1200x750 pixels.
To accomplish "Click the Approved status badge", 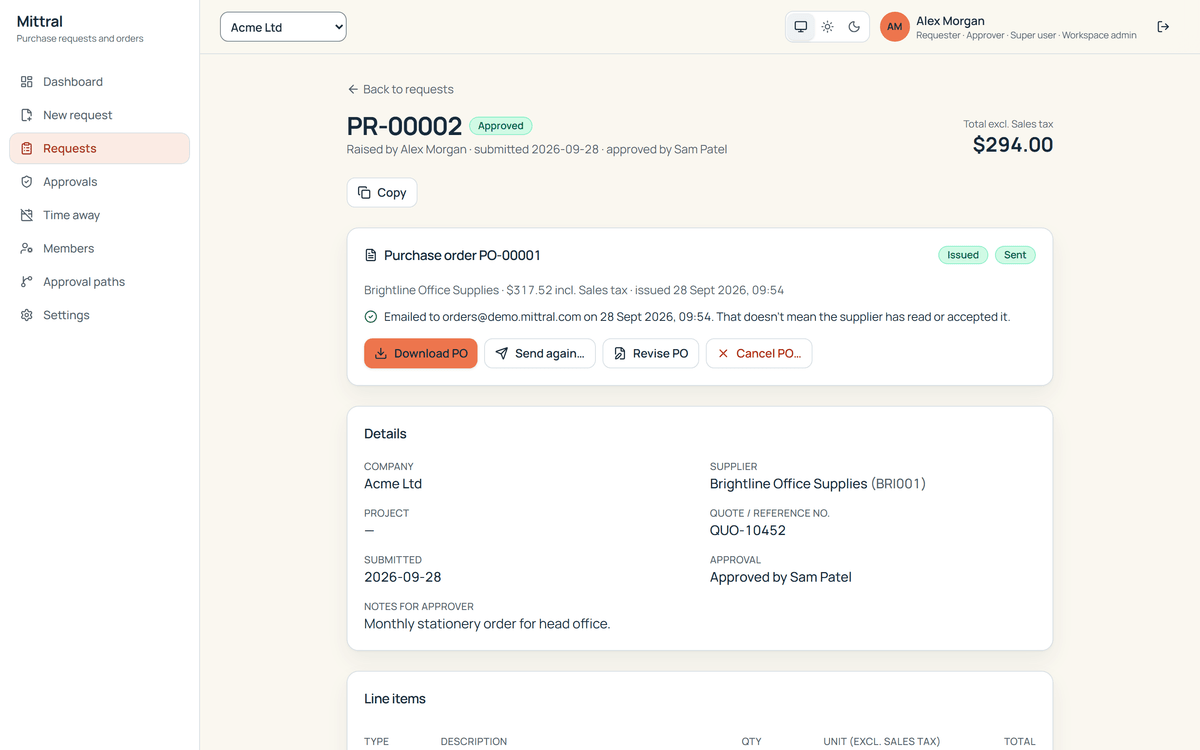I will pyautogui.click(x=501, y=126).
